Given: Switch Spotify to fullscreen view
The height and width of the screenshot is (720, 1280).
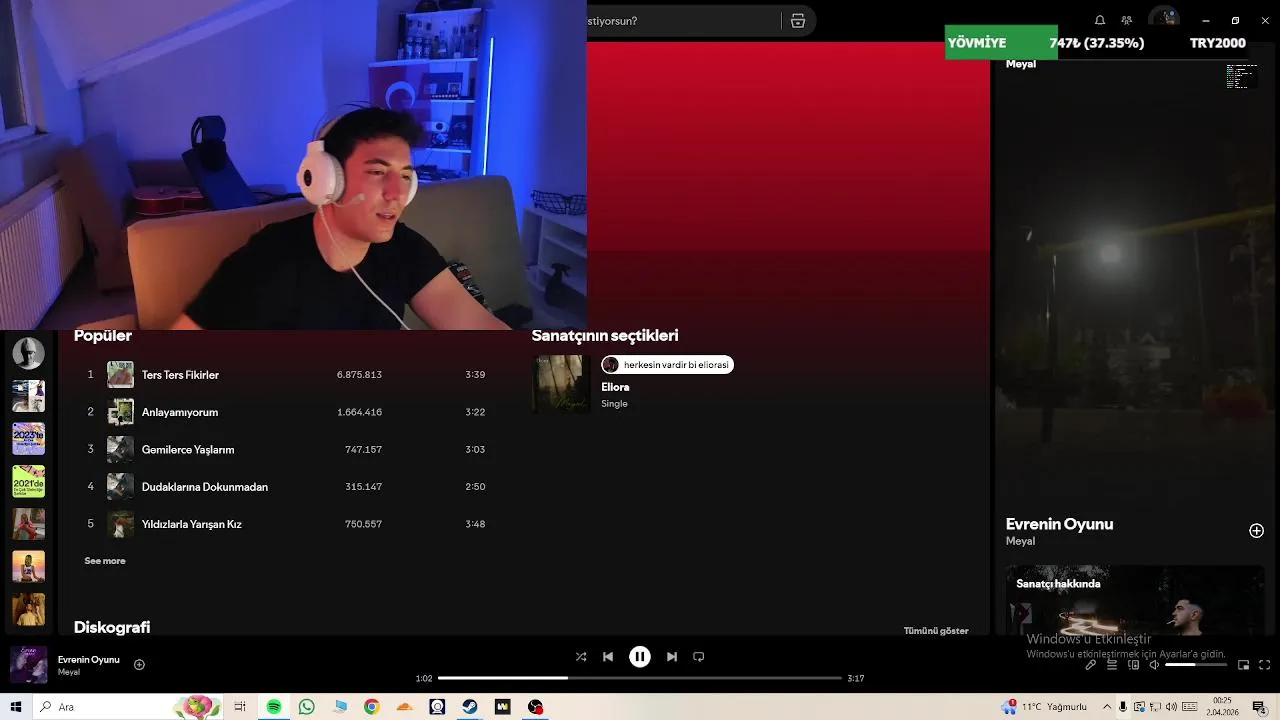Looking at the screenshot, I should [x=1265, y=665].
